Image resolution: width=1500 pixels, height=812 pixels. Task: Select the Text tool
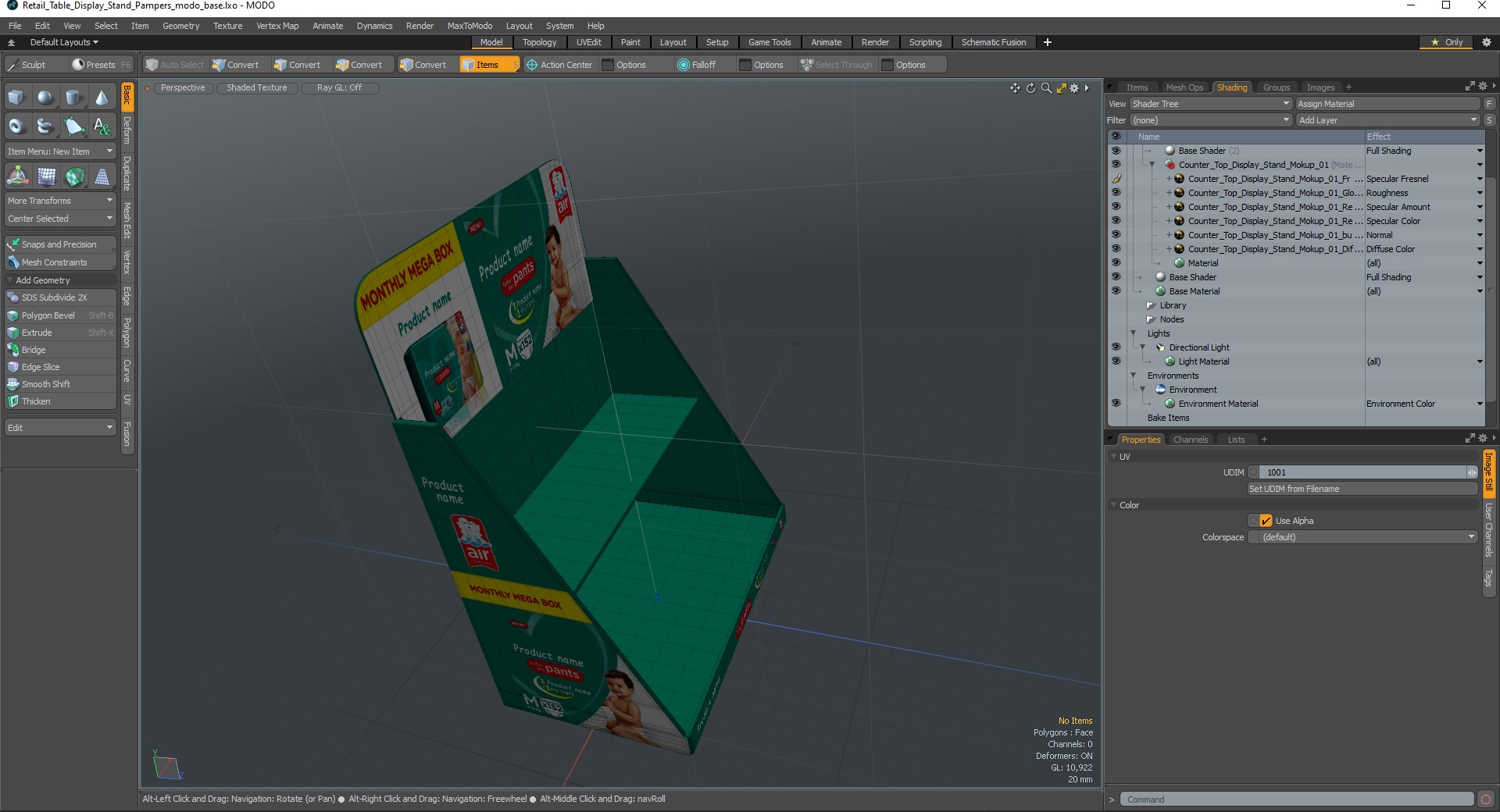click(102, 126)
